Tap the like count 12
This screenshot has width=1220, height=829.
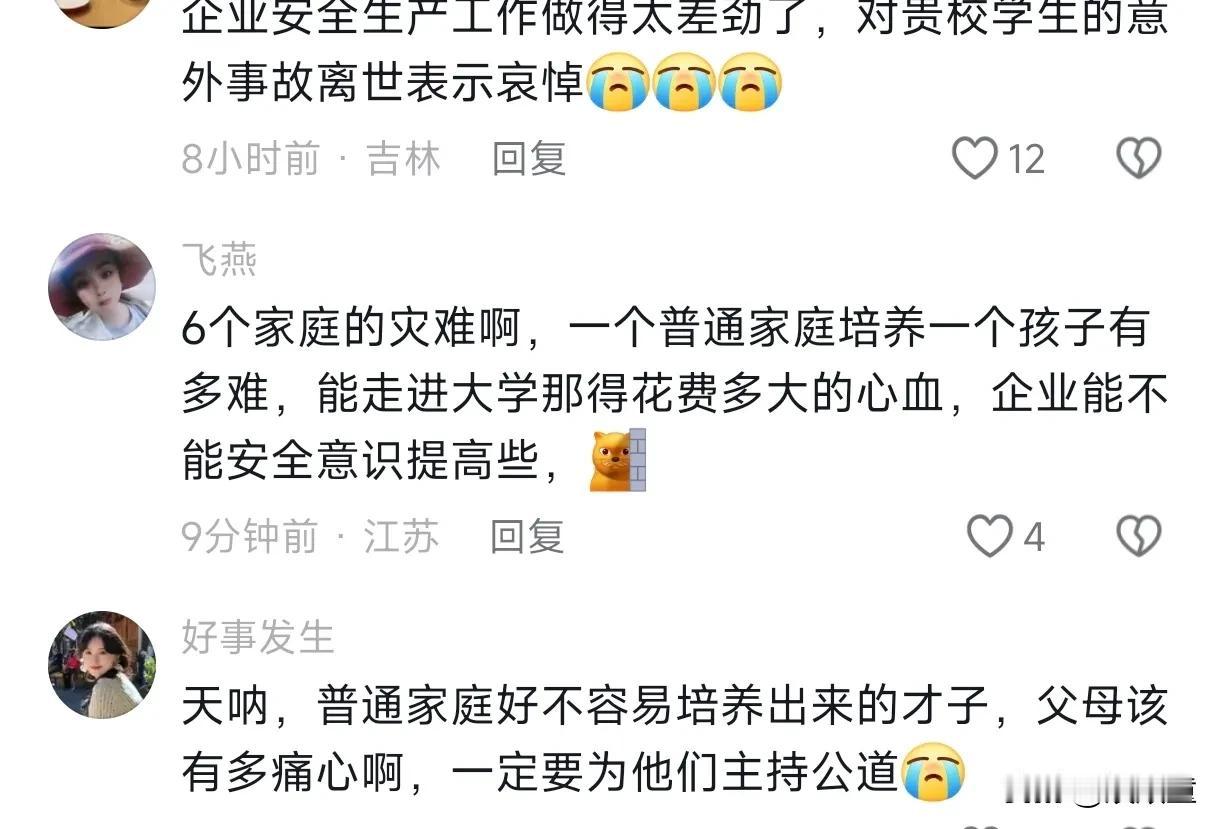(1026, 160)
